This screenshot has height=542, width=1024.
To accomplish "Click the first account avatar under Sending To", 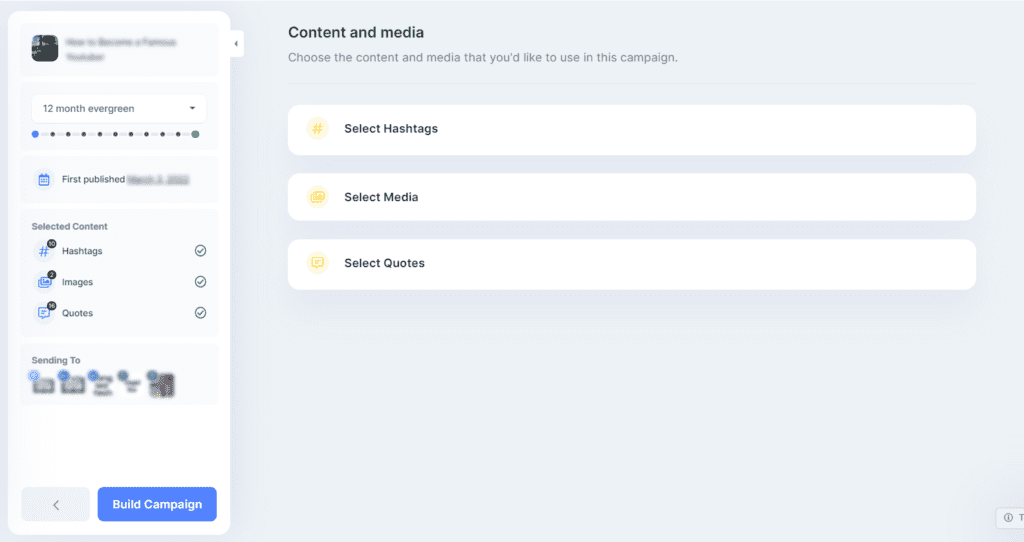I will pos(42,384).
